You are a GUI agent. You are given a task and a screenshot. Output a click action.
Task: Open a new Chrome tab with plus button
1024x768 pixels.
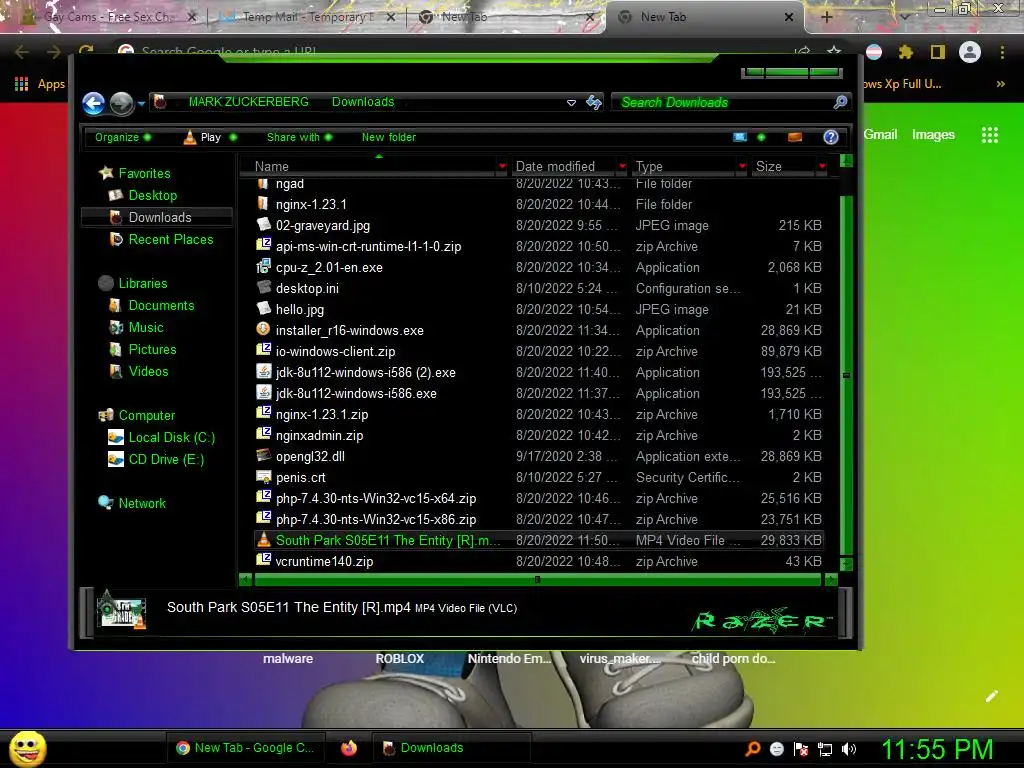click(x=826, y=17)
